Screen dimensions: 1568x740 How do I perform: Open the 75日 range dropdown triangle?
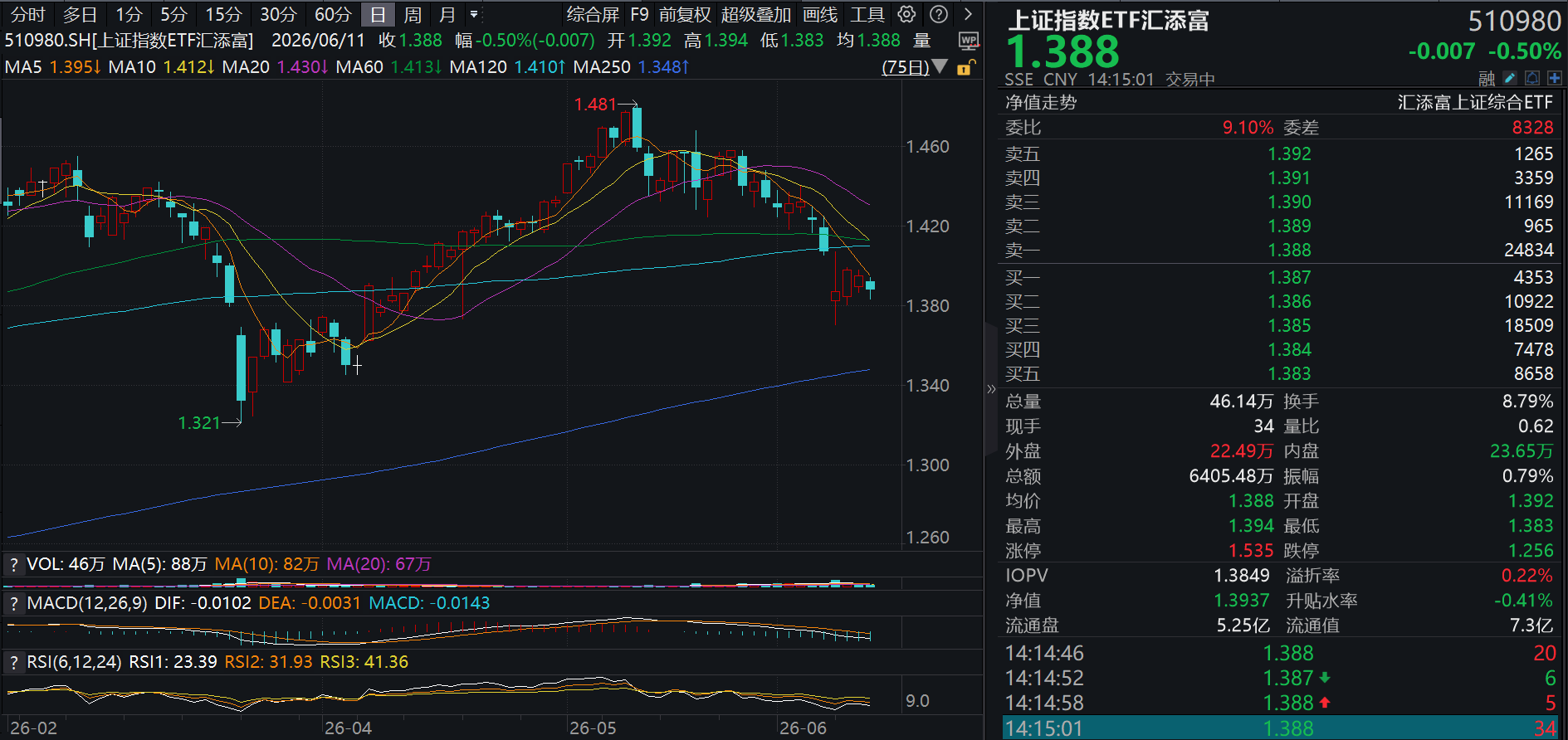pyautogui.click(x=940, y=66)
